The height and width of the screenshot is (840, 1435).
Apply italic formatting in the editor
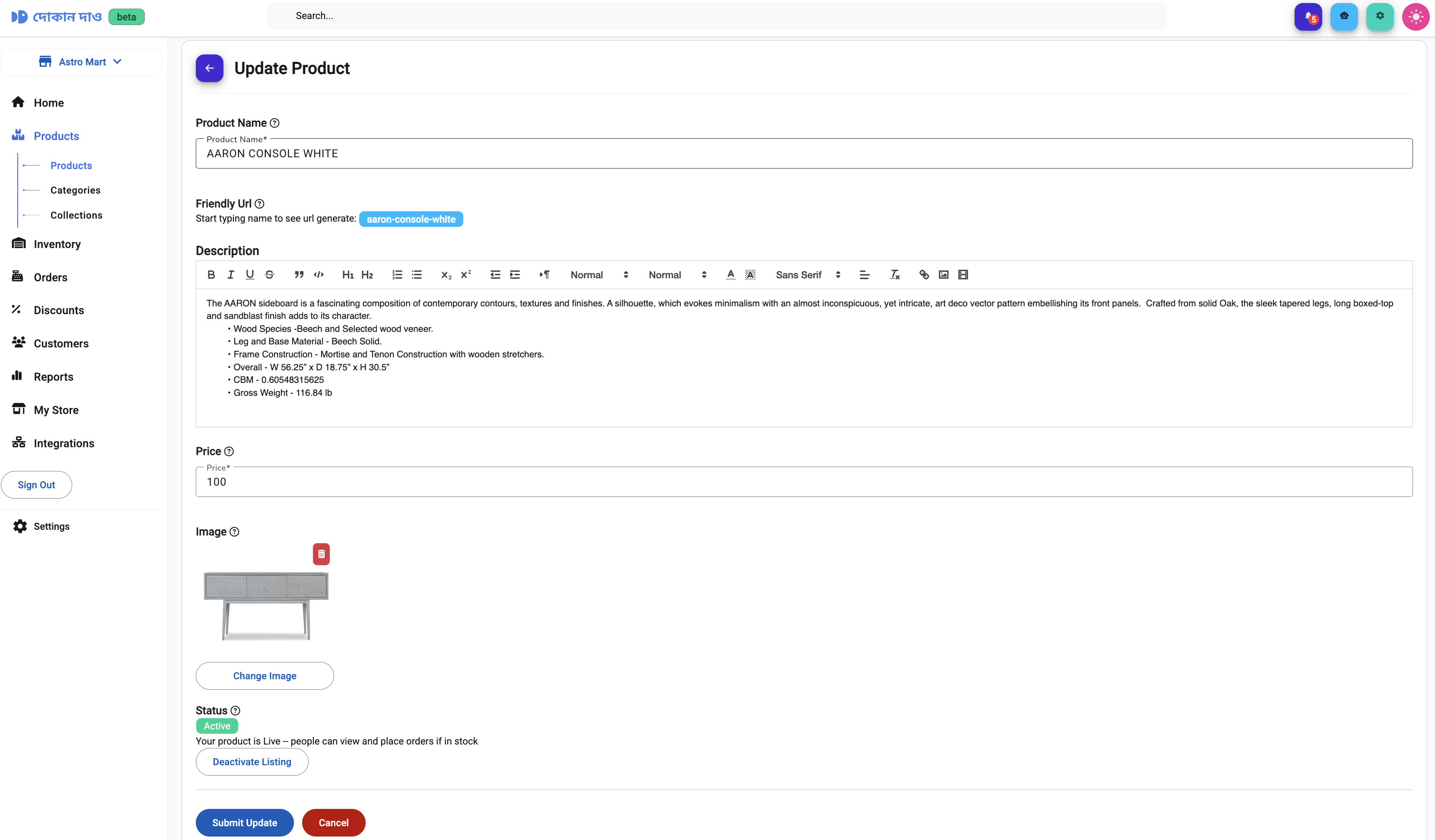click(x=231, y=274)
